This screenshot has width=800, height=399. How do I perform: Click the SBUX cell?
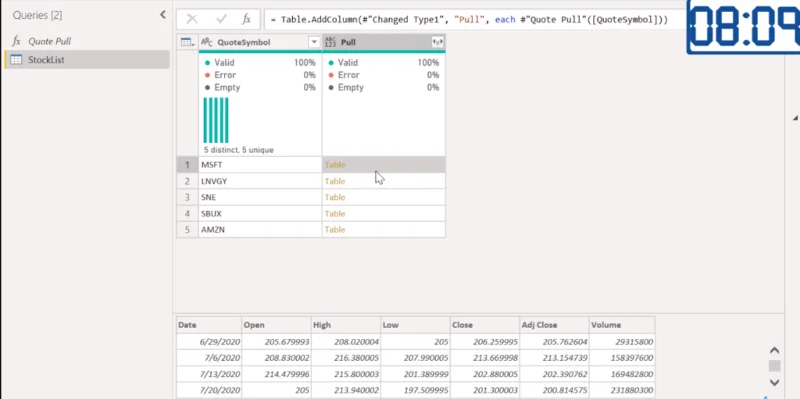(260, 214)
